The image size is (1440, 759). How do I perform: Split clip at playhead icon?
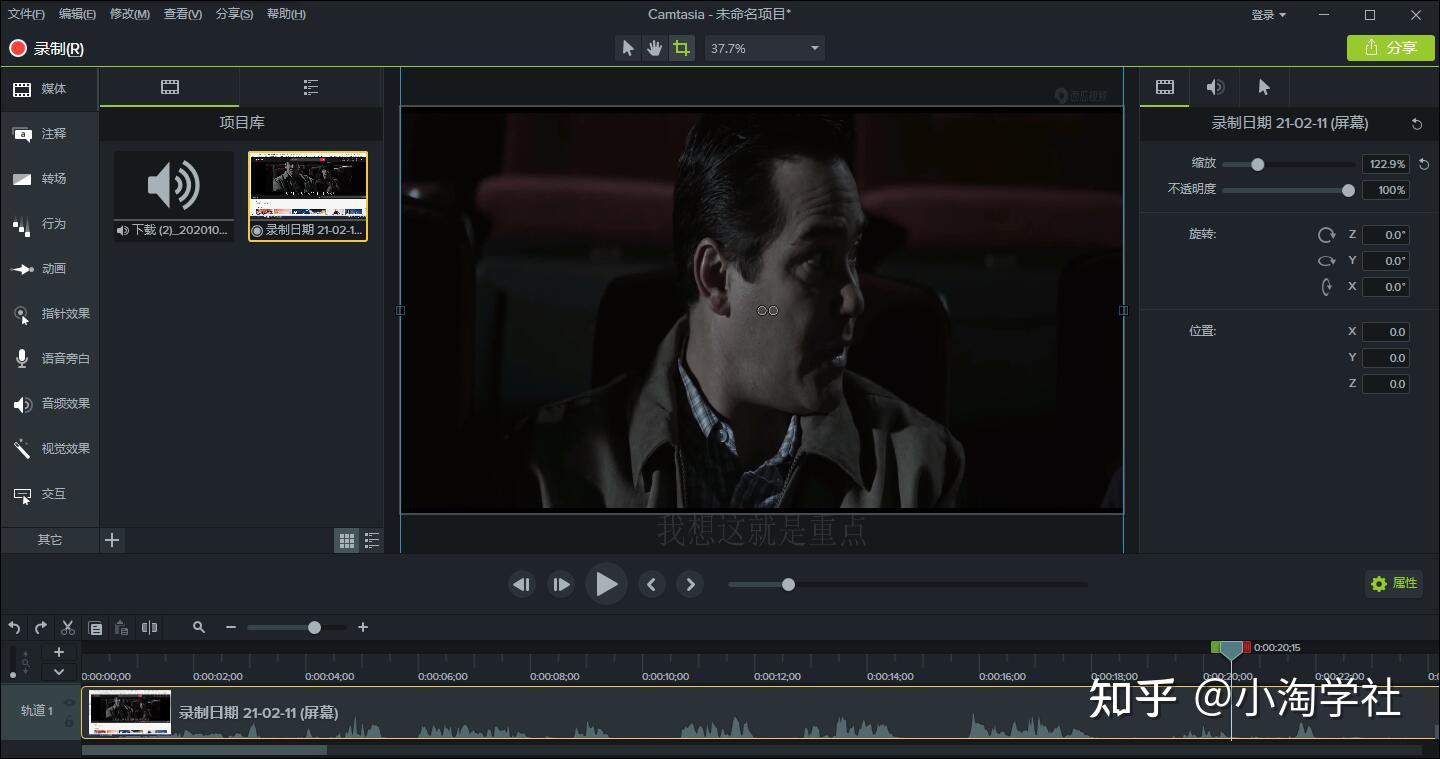(x=149, y=628)
